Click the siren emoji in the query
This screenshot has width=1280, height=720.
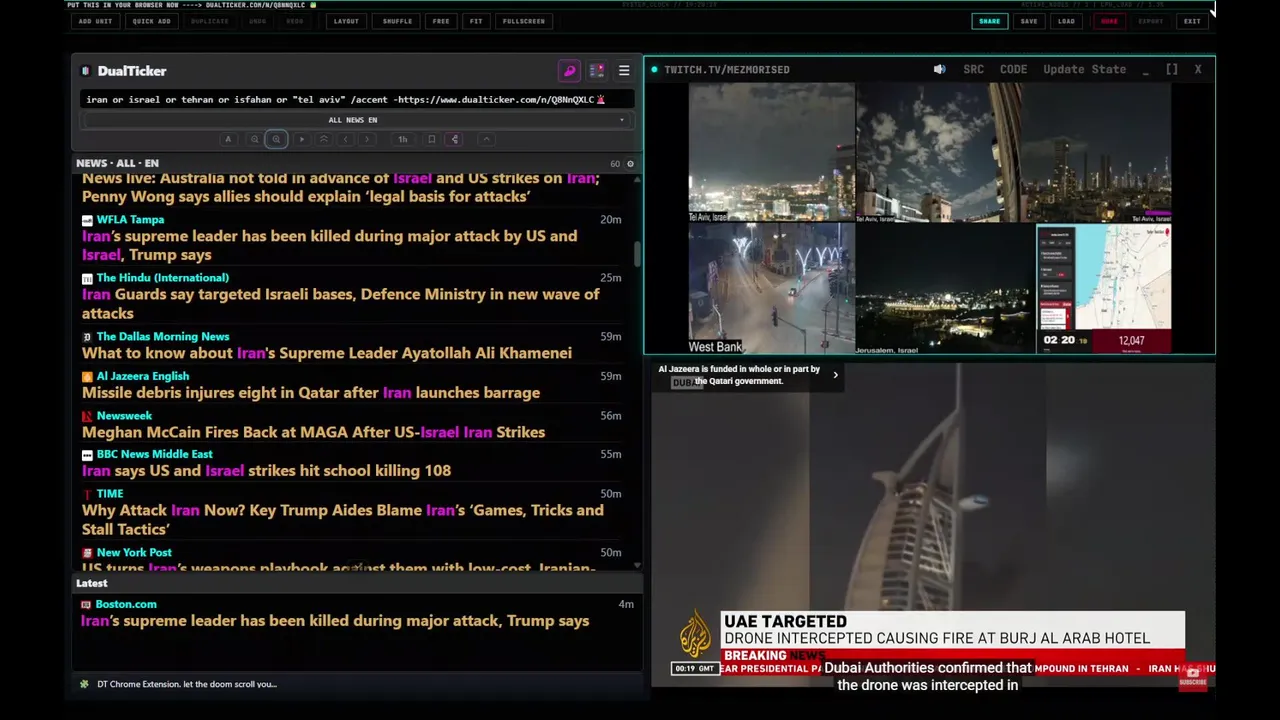tap(601, 99)
